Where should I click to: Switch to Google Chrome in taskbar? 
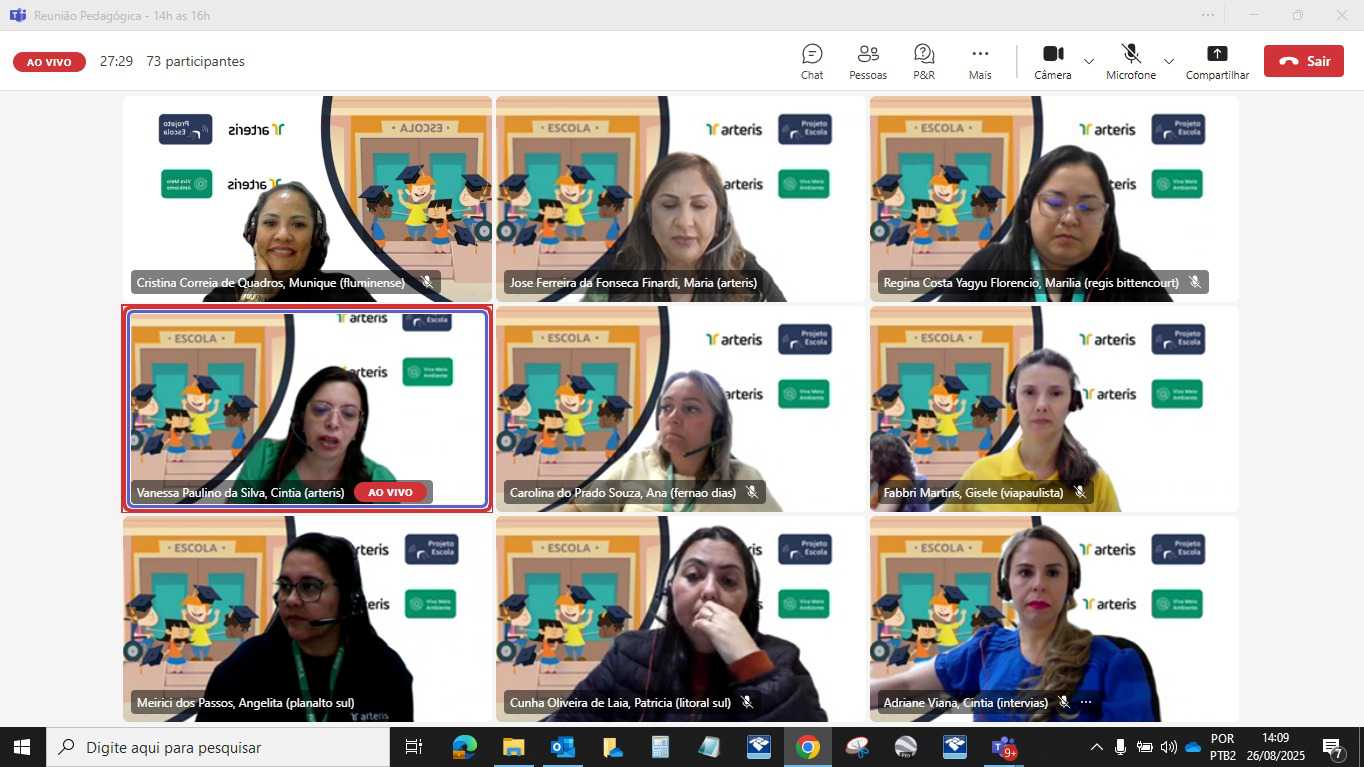click(808, 747)
